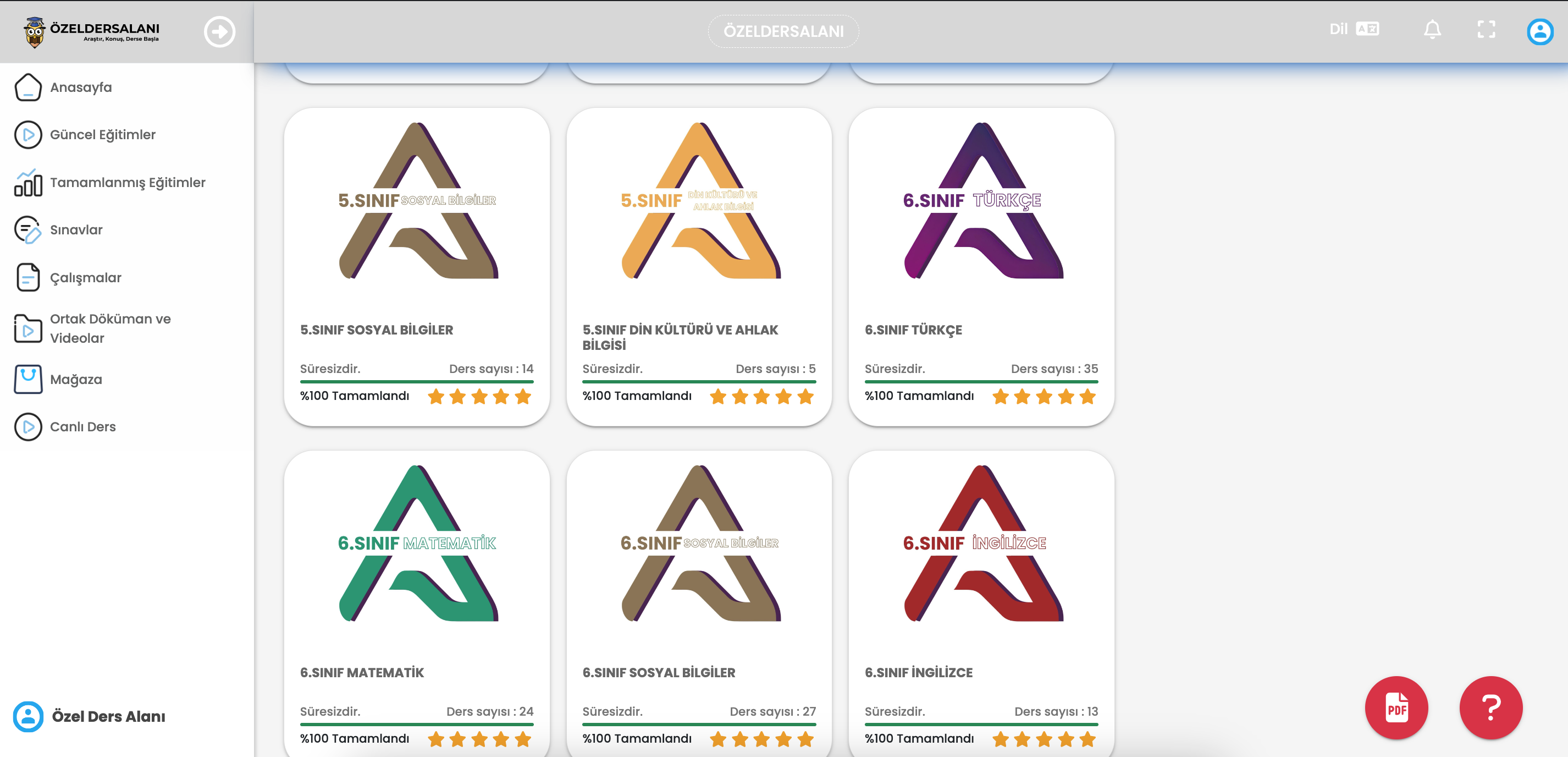Viewport: 1568px width, 757px height.
Task: Open the Mağaza shopping bag icon
Action: click(28, 380)
